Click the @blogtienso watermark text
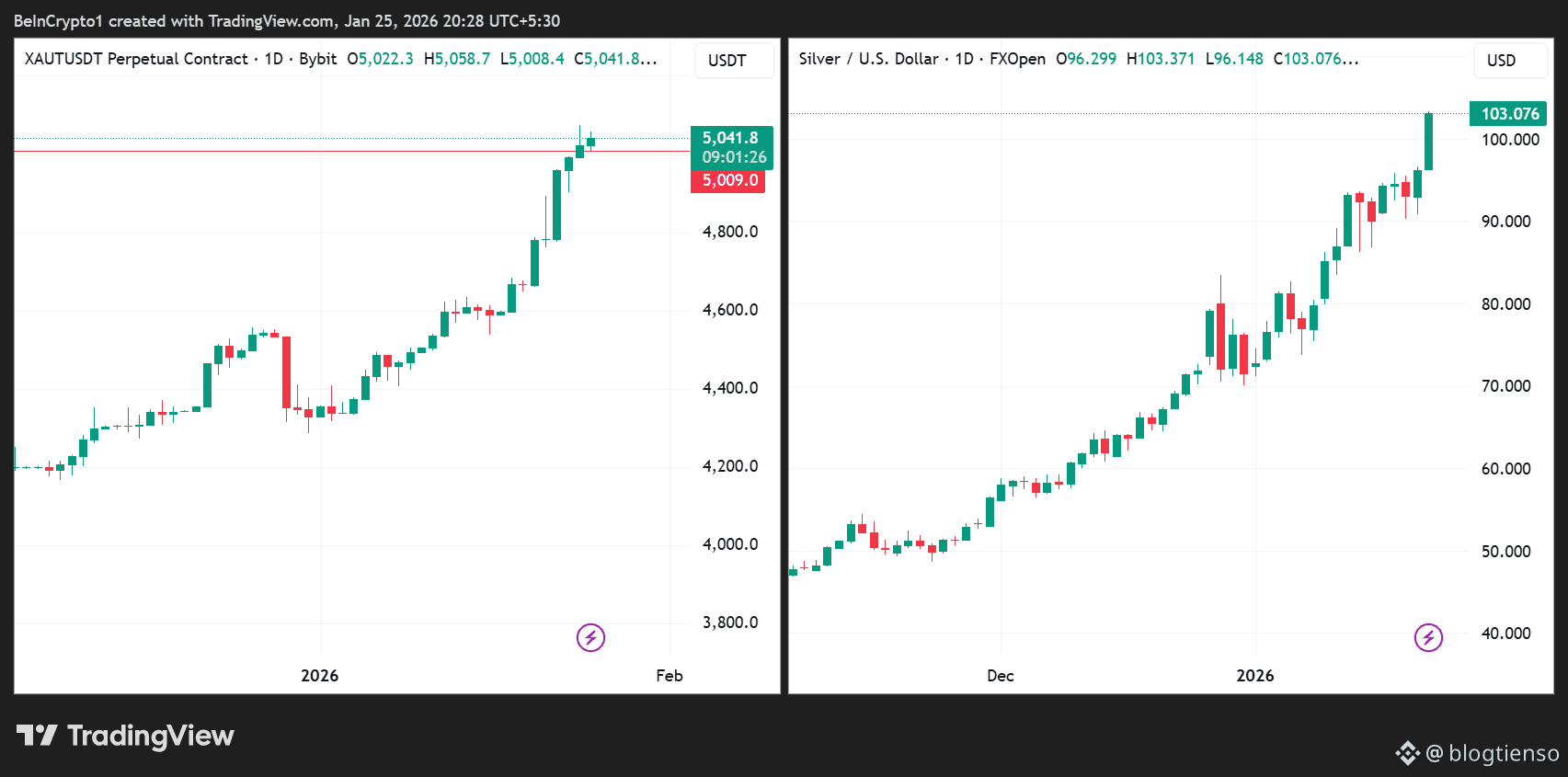Image resolution: width=1568 pixels, height=777 pixels. (x=1492, y=753)
